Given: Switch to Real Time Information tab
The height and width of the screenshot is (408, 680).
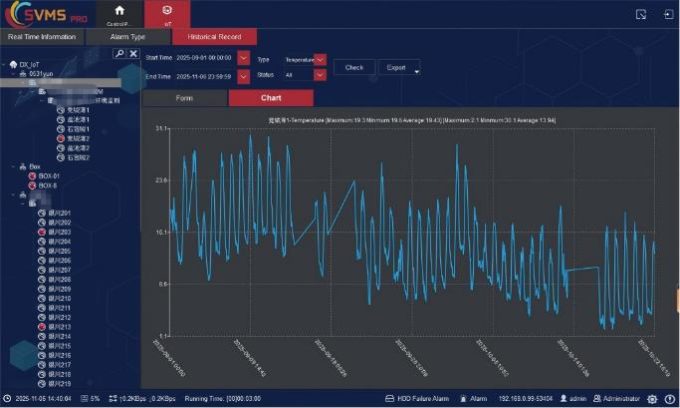Looking at the screenshot, I should [42, 37].
